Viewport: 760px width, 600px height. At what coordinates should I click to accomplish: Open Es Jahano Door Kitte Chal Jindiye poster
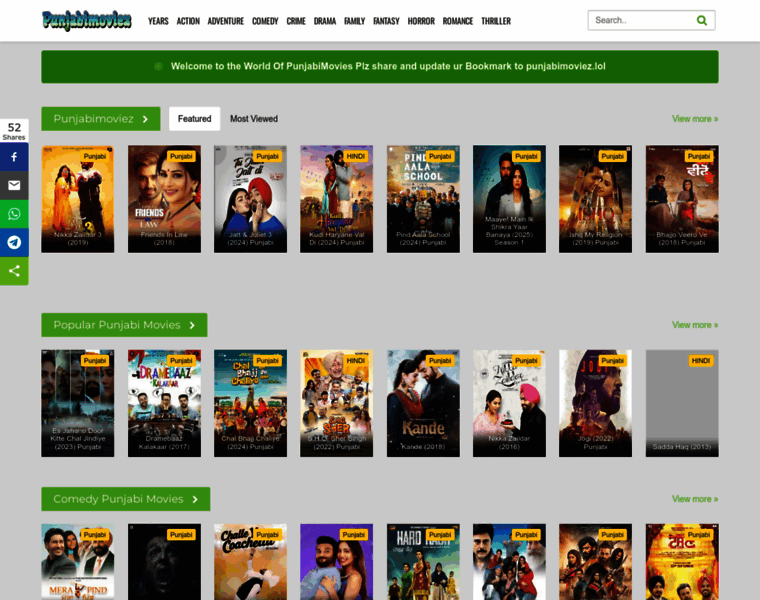pos(78,403)
